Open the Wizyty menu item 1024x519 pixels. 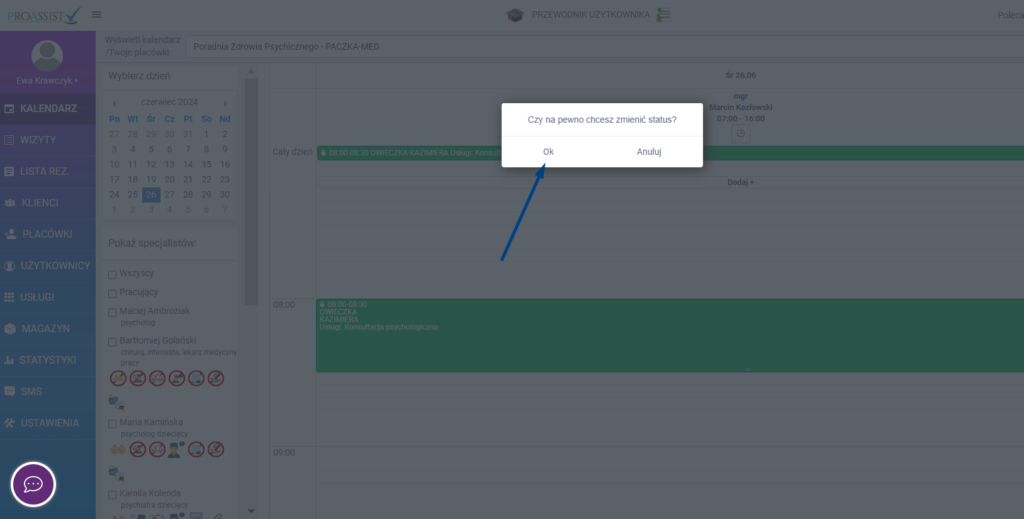click(x=38, y=140)
